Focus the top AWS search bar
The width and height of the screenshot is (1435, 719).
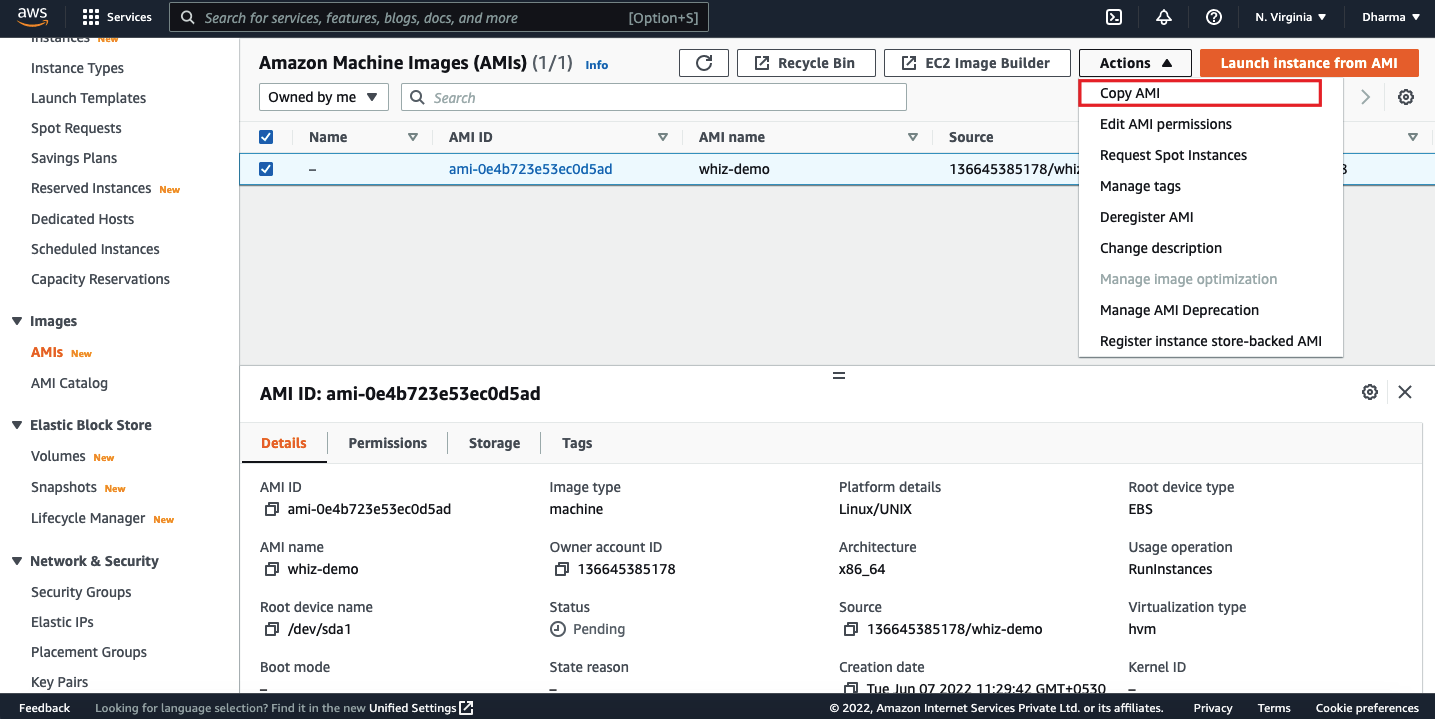(439, 17)
